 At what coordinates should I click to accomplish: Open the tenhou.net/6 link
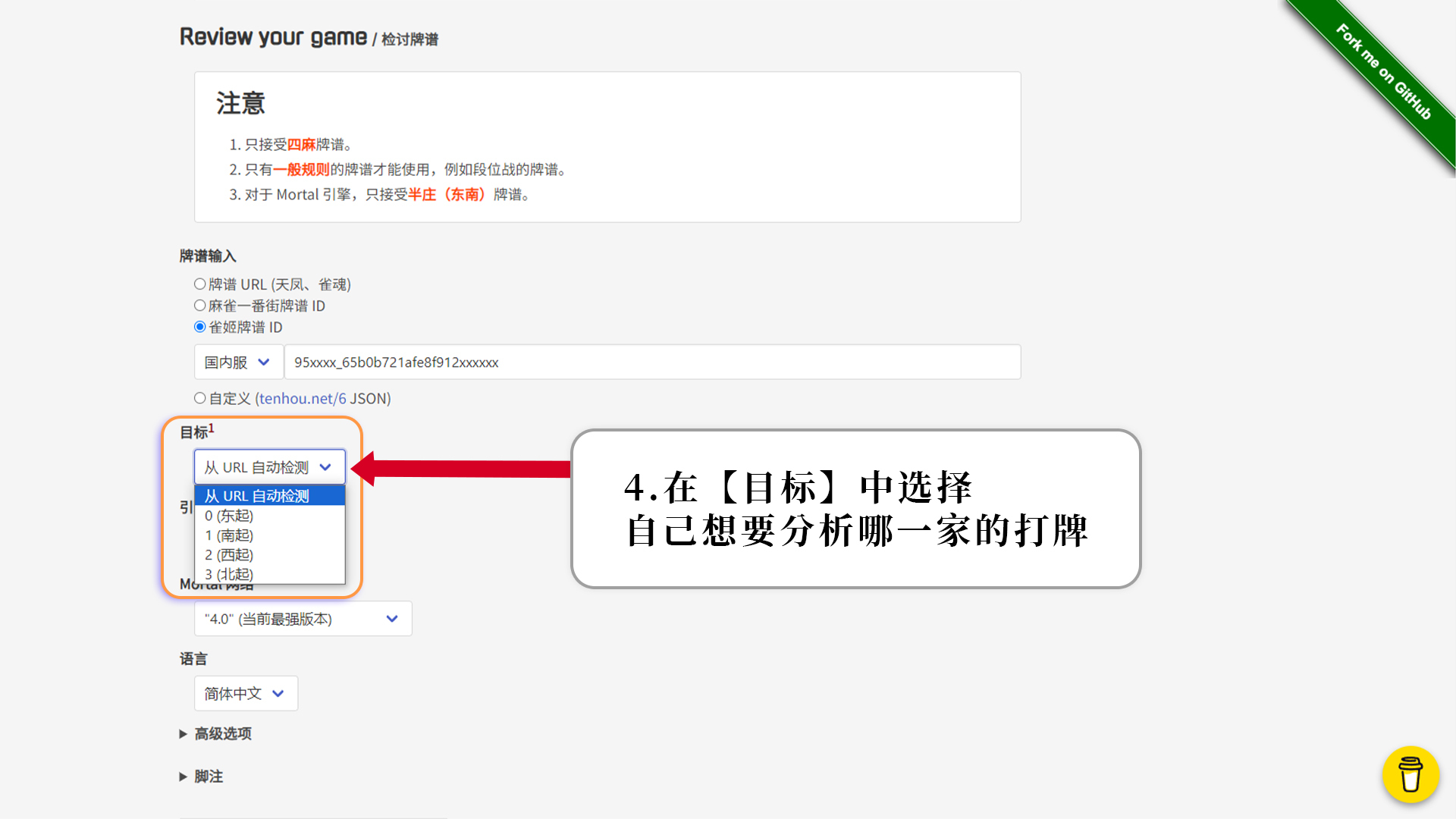302,398
